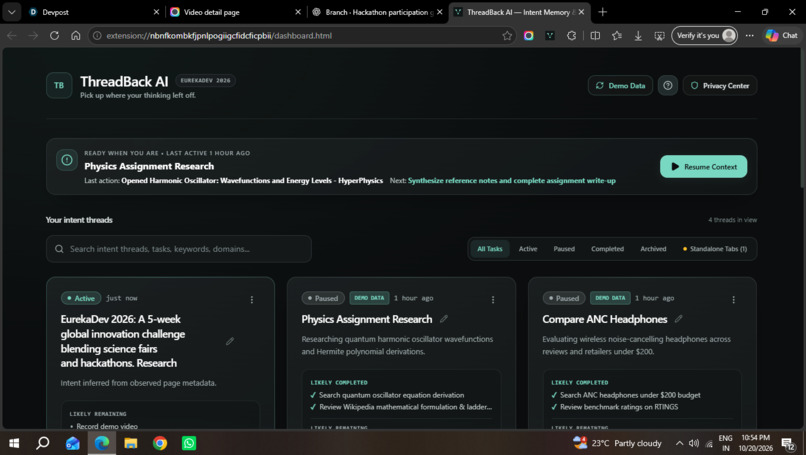Switch to the Devpost browser tab
This screenshot has width=806, height=455.
pos(94,12)
